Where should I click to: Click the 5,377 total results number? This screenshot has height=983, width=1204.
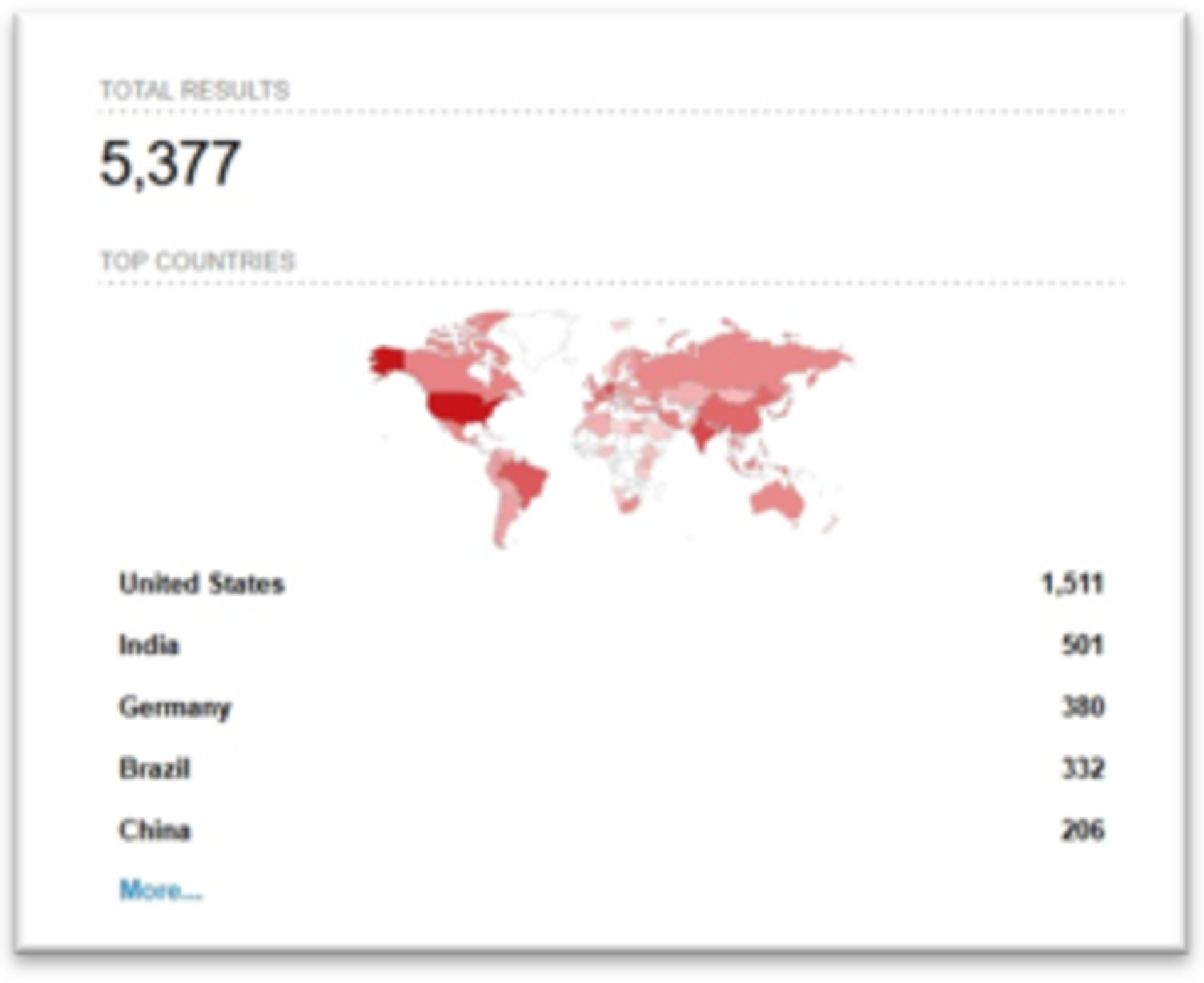(170, 164)
